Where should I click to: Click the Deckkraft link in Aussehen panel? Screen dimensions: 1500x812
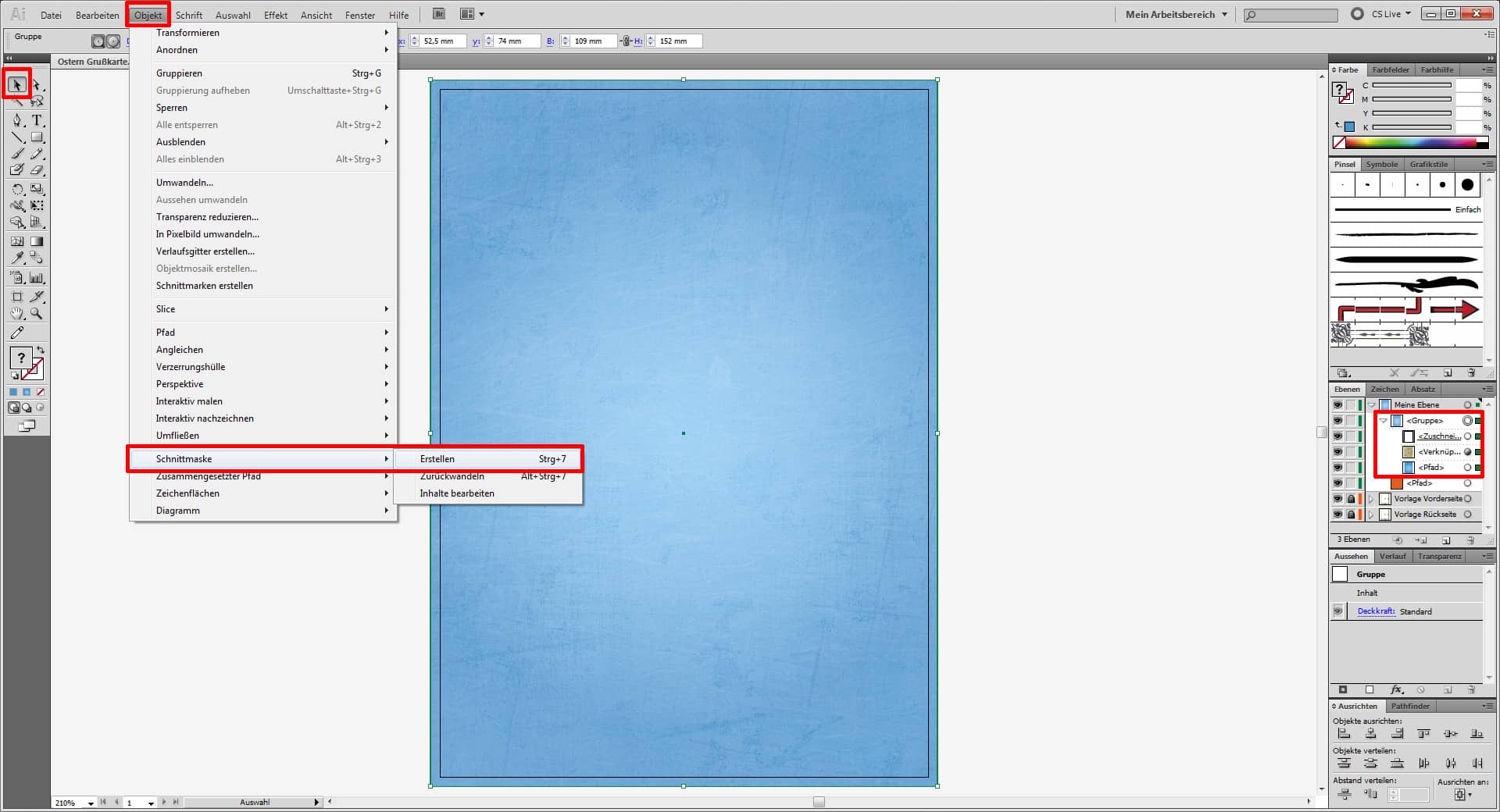[1376, 611]
